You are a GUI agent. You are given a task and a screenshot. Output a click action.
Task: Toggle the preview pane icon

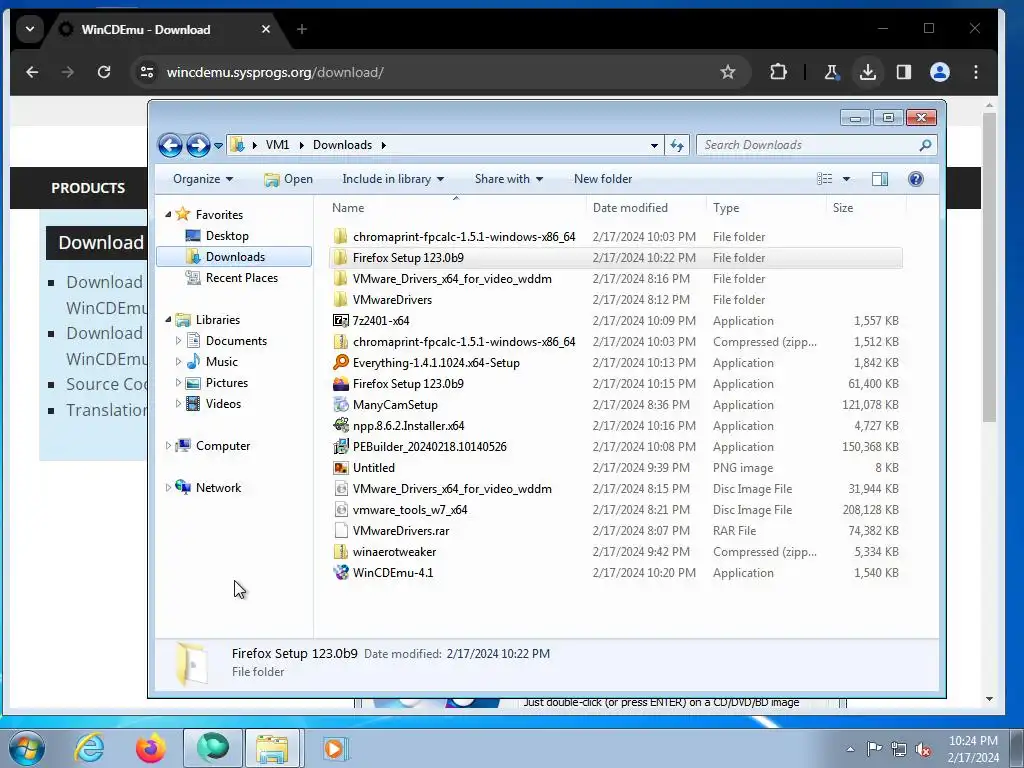(x=880, y=179)
